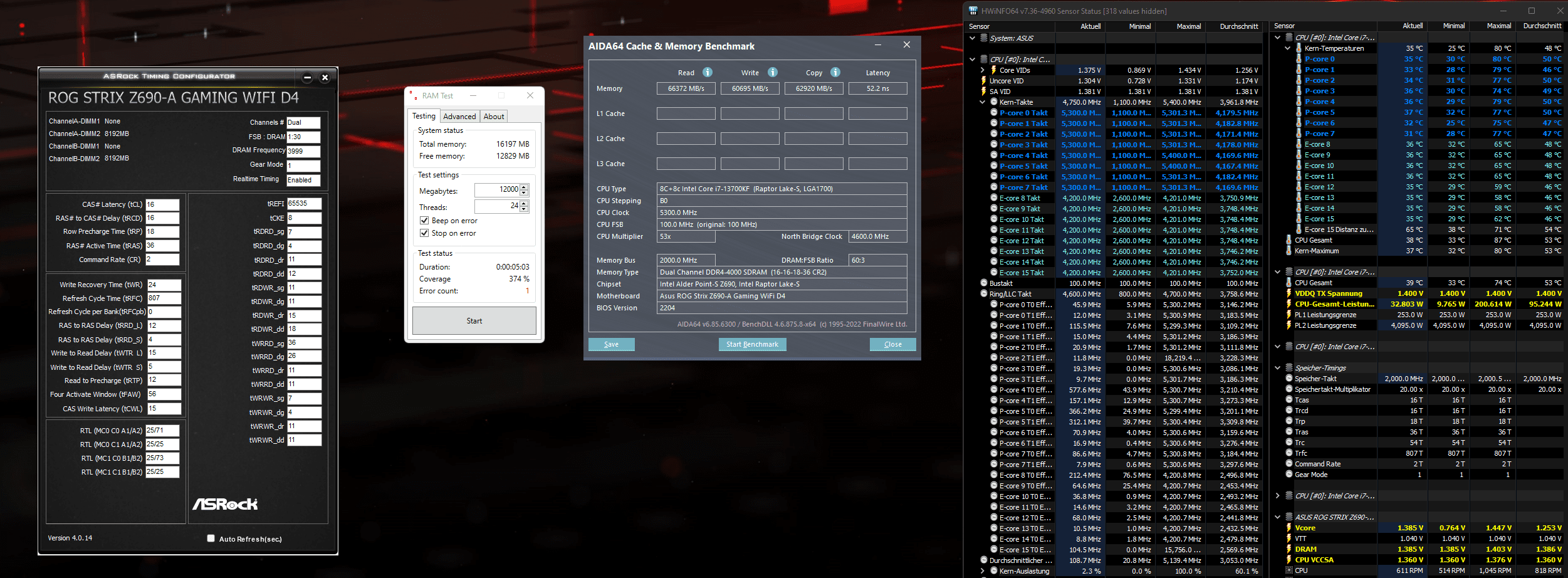Expand the Kern-Auslastung row

983,571
